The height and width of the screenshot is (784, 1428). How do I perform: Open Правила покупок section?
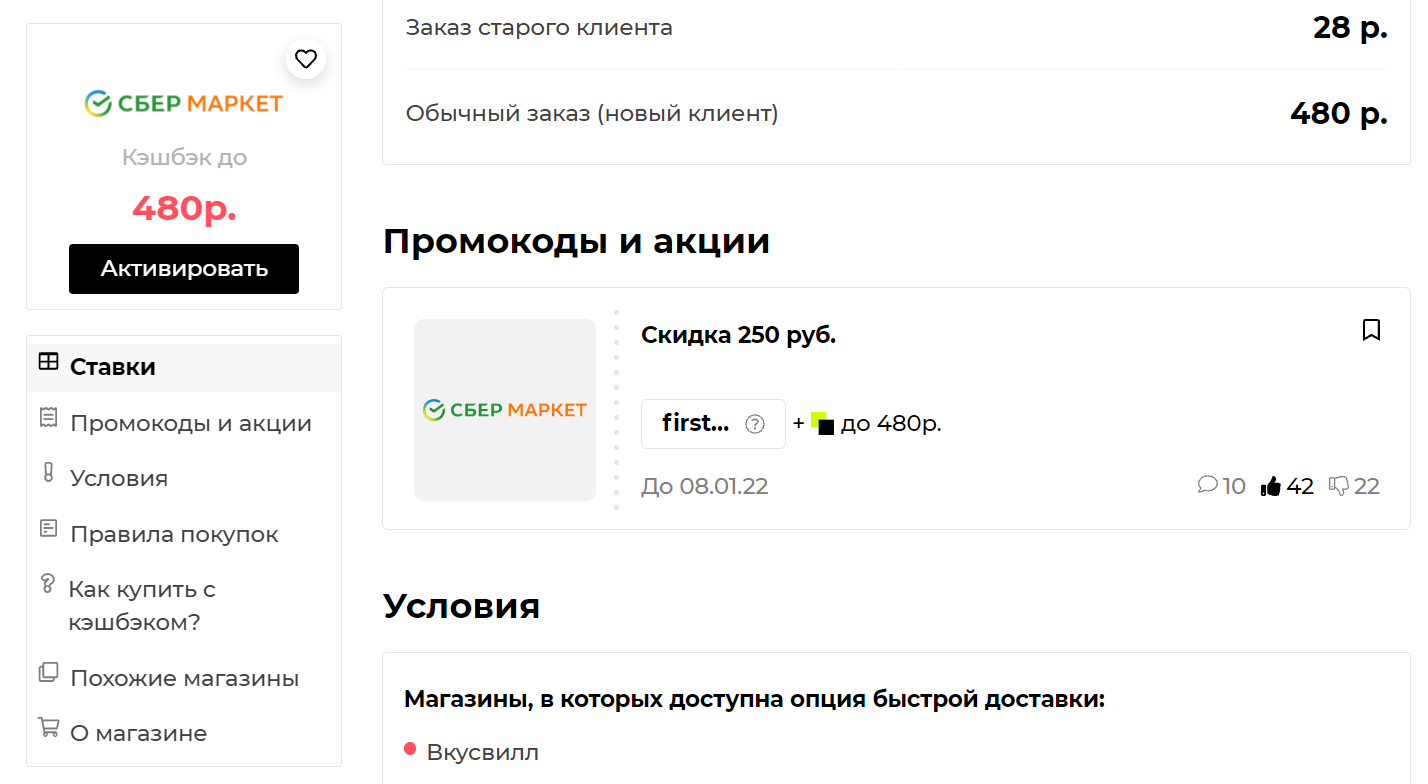pos(174,534)
